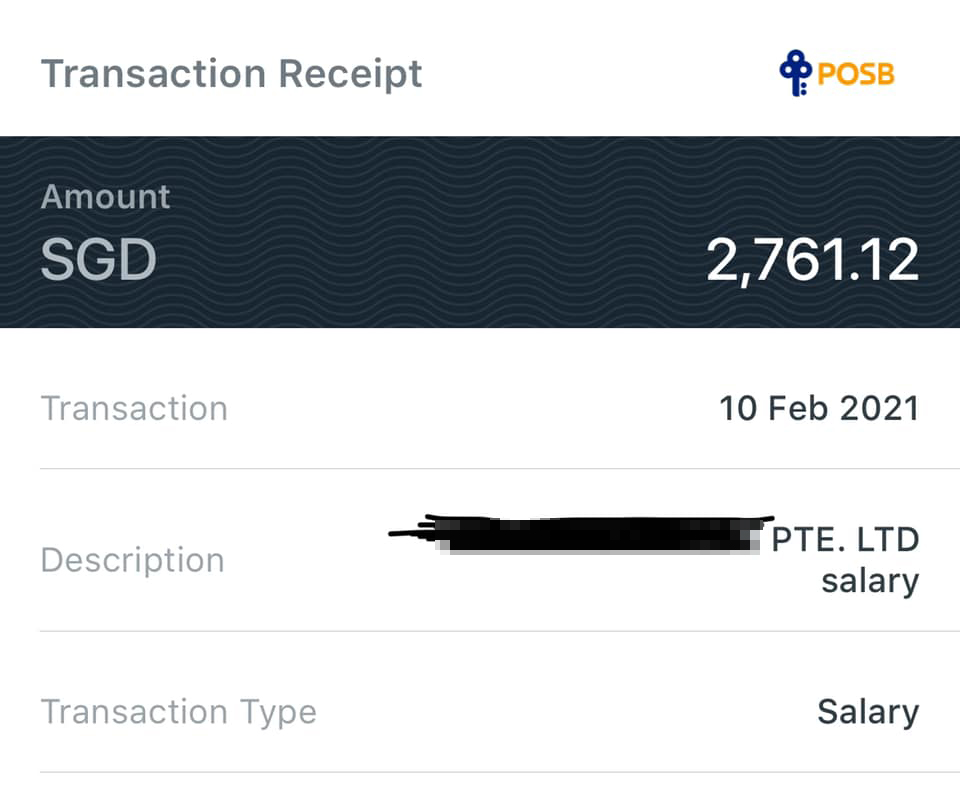Select the lowercase salary description text
The height and width of the screenshot is (802, 960).
coord(869,580)
